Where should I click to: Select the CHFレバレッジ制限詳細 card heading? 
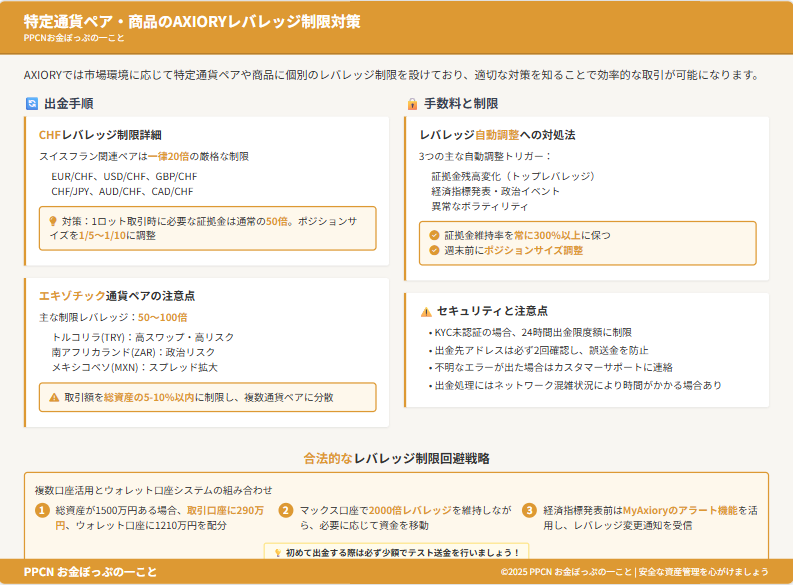[x=100, y=135]
